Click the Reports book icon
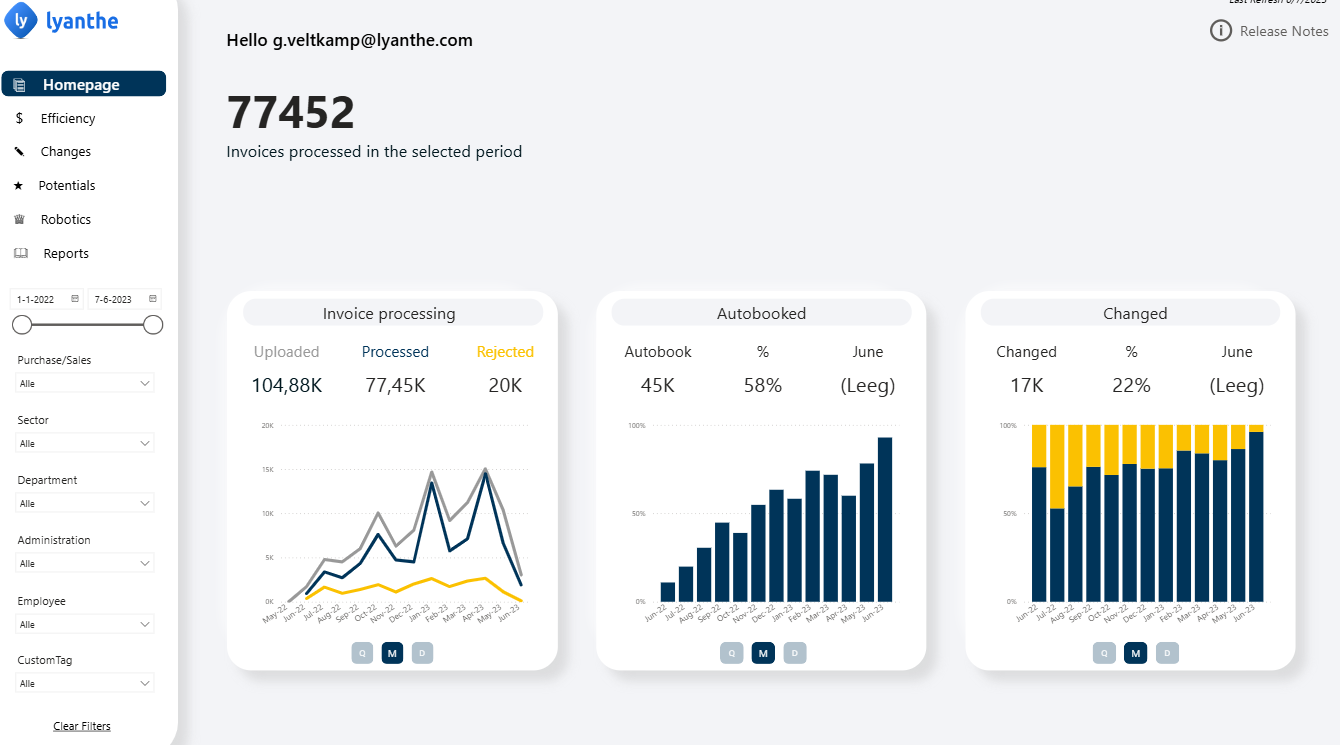The height and width of the screenshot is (745, 1340). click(21, 253)
